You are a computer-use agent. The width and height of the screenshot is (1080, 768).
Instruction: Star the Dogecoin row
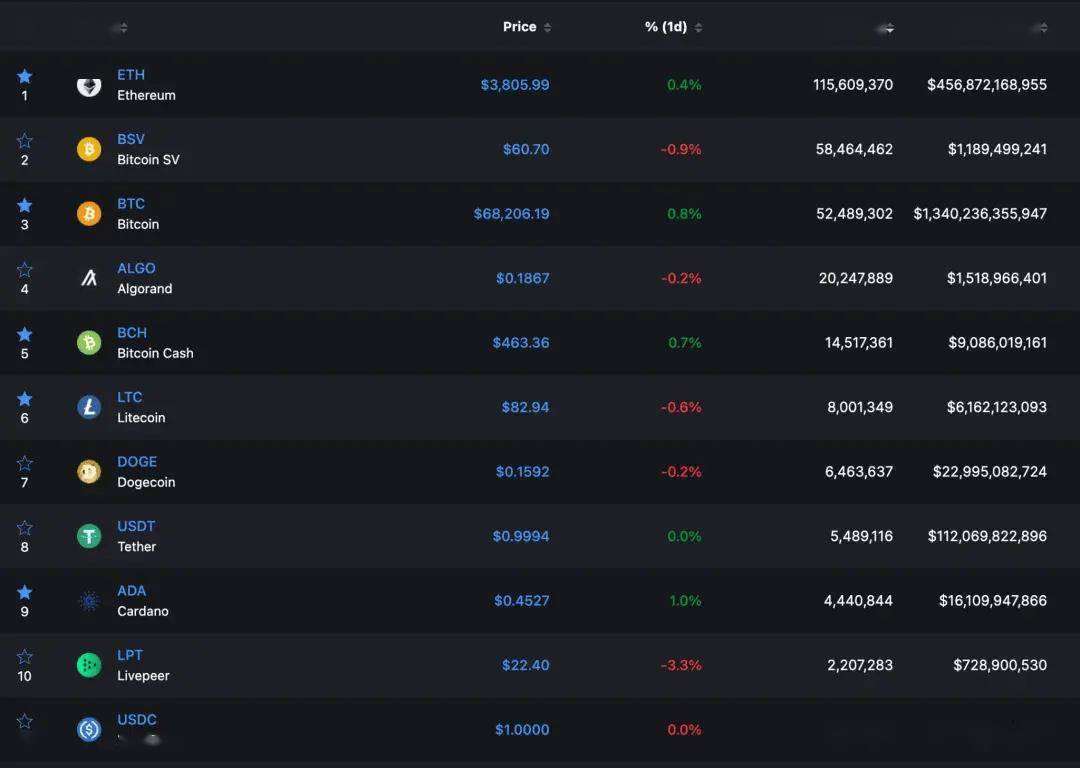tap(25, 463)
